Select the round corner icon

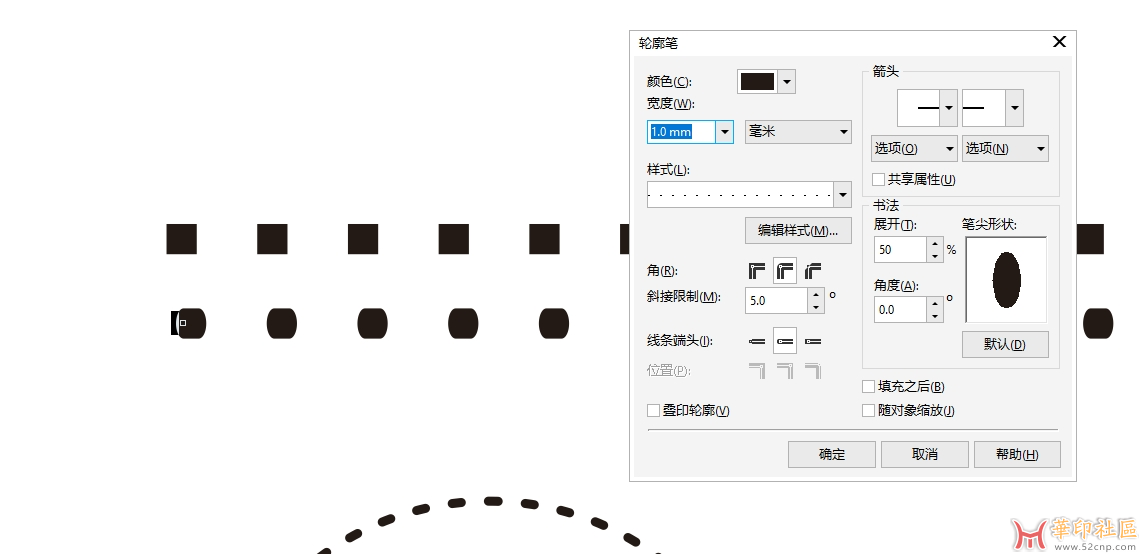[x=785, y=271]
